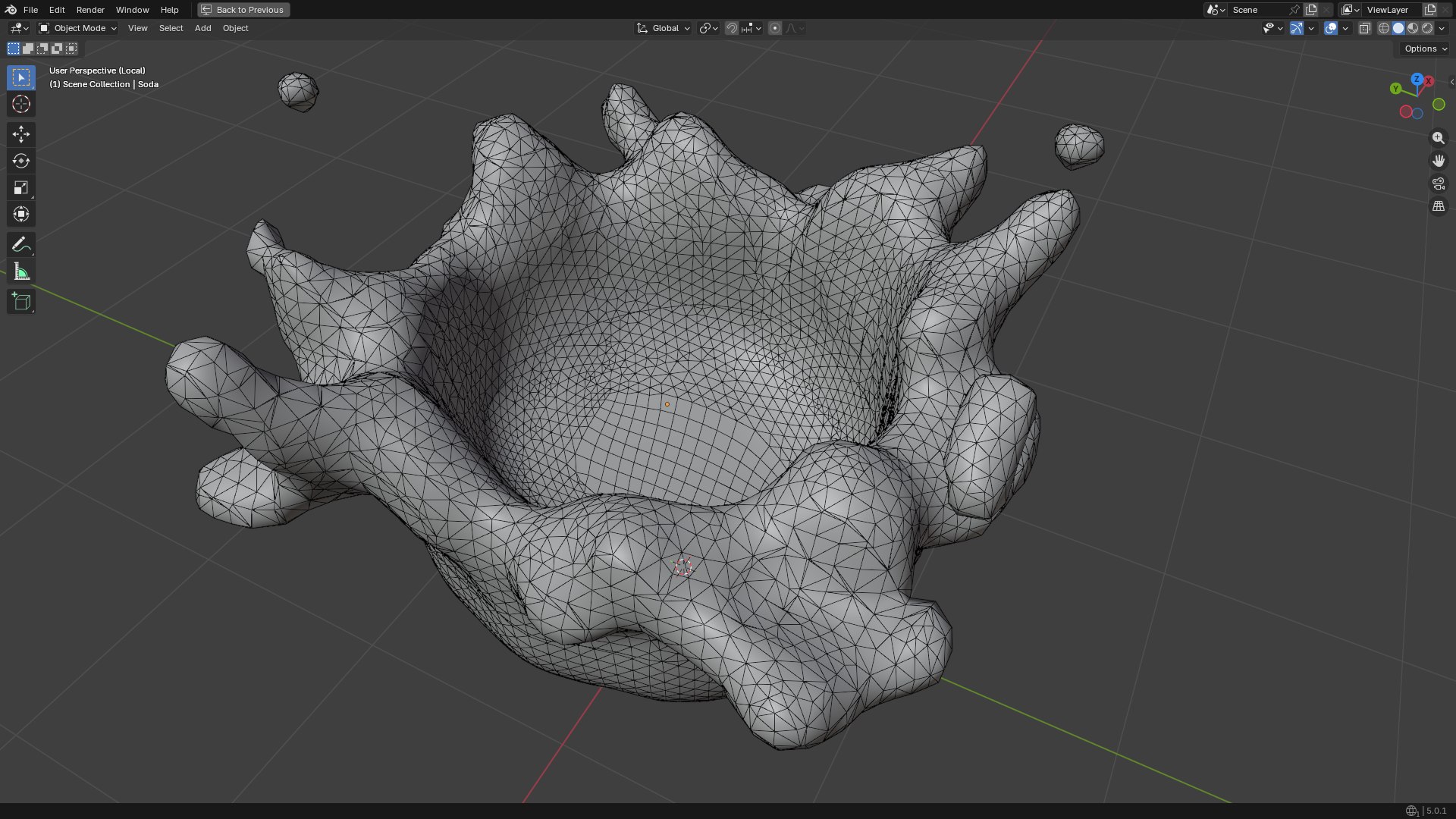Activate the Scale tool

21,187
